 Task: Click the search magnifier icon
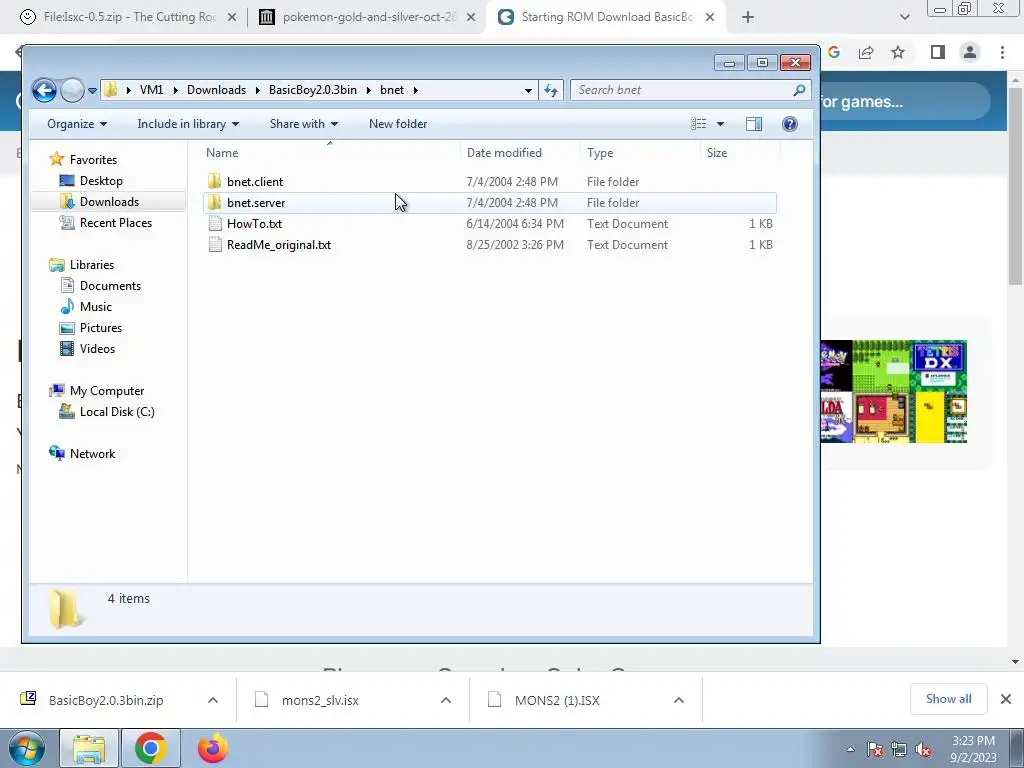click(x=799, y=90)
